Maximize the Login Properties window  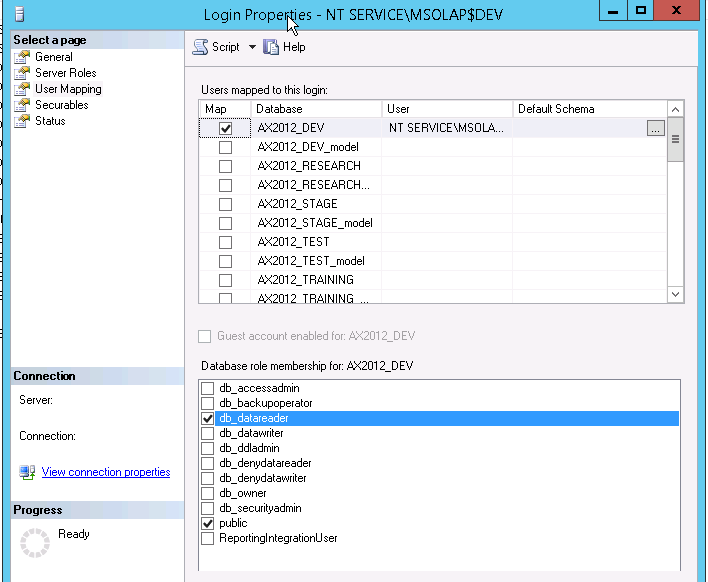[x=640, y=10]
